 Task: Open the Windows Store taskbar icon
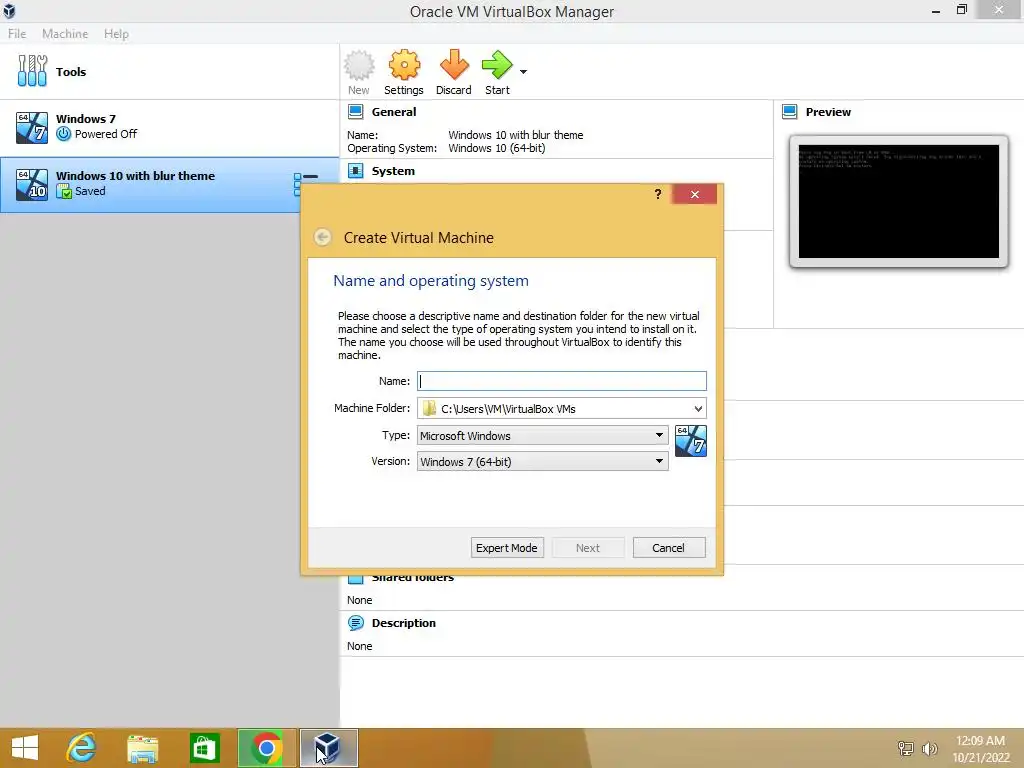coord(204,748)
